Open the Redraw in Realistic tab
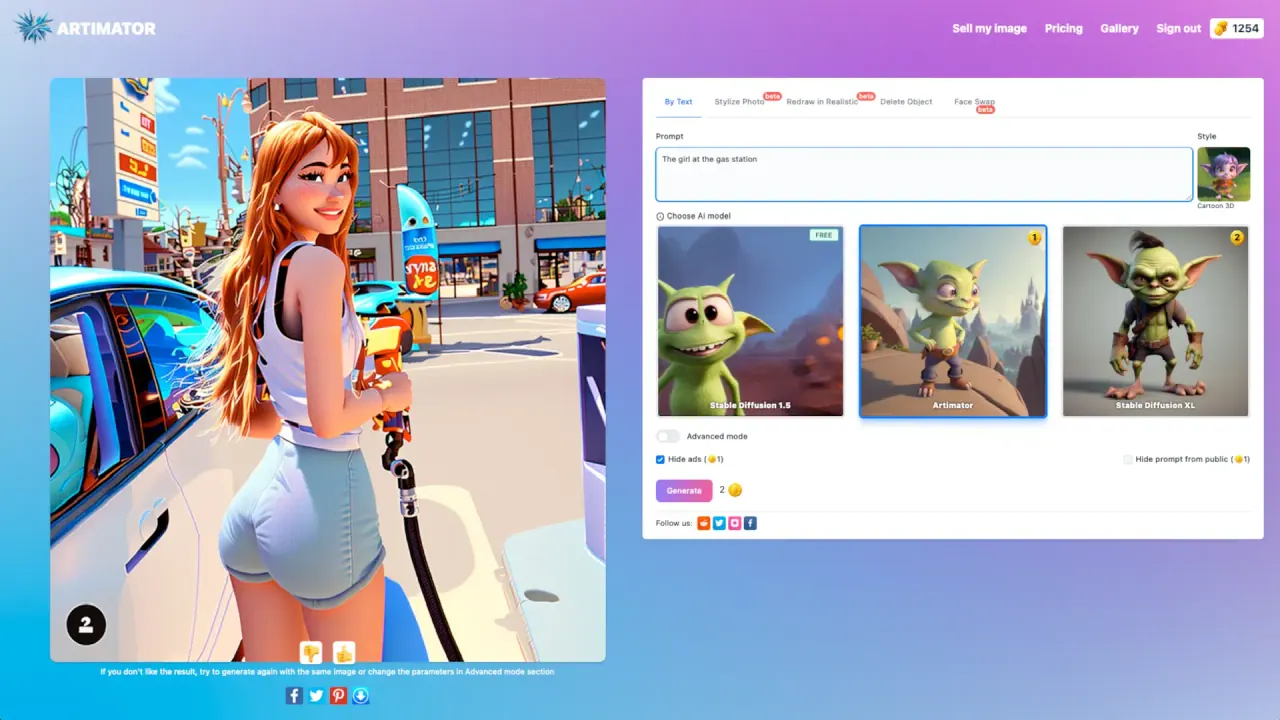1280x720 pixels. (822, 102)
